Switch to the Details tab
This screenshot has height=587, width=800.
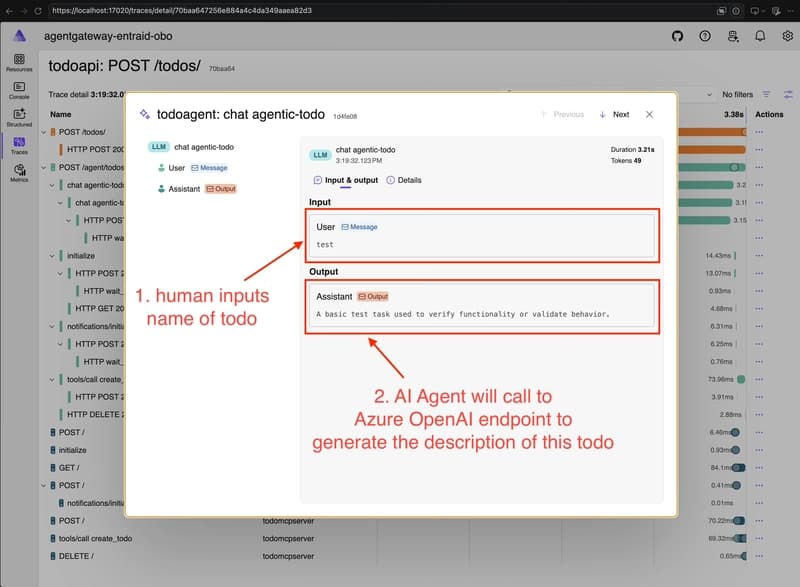404,180
